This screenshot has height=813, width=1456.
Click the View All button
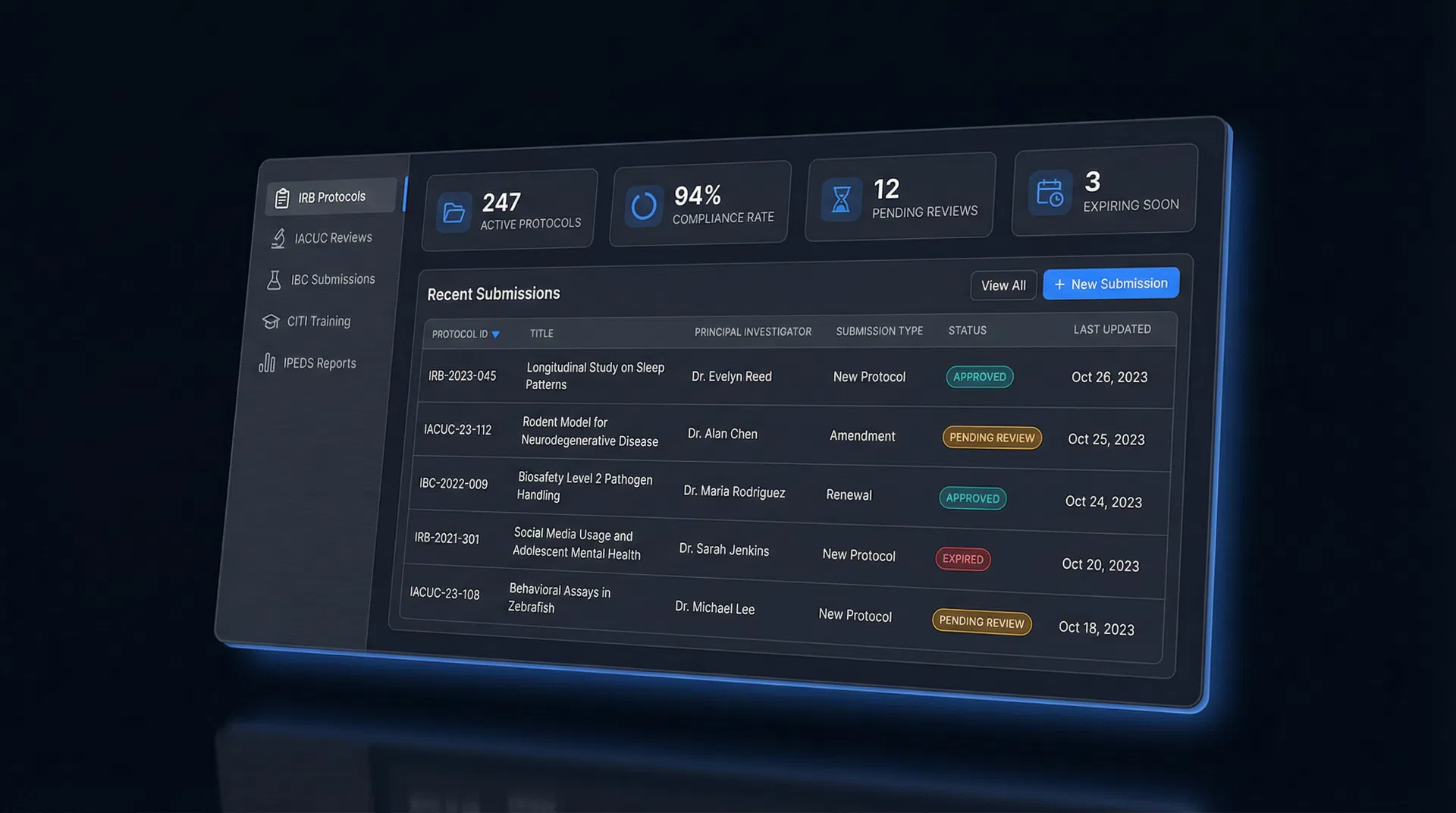click(x=1003, y=285)
